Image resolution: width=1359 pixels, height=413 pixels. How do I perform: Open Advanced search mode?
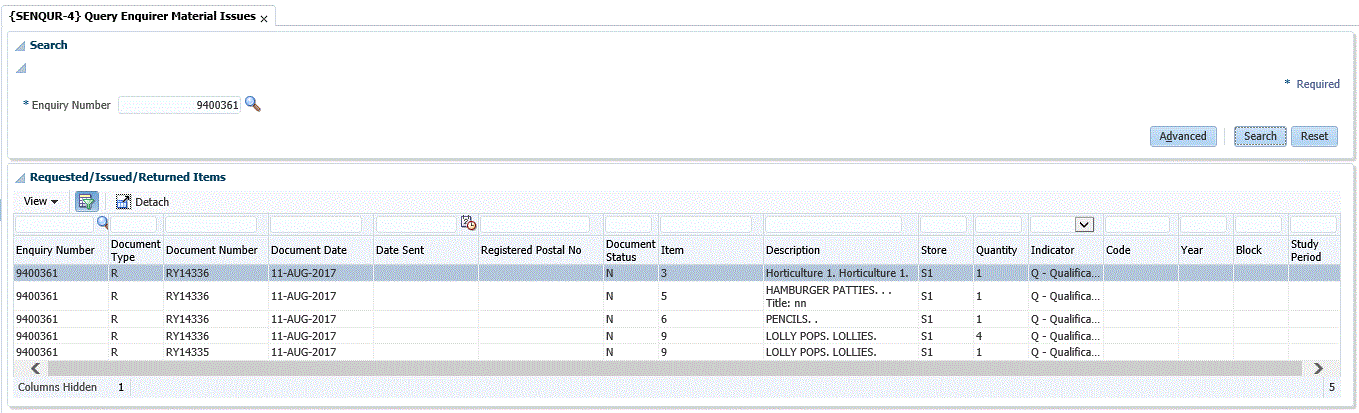pyautogui.click(x=1182, y=136)
